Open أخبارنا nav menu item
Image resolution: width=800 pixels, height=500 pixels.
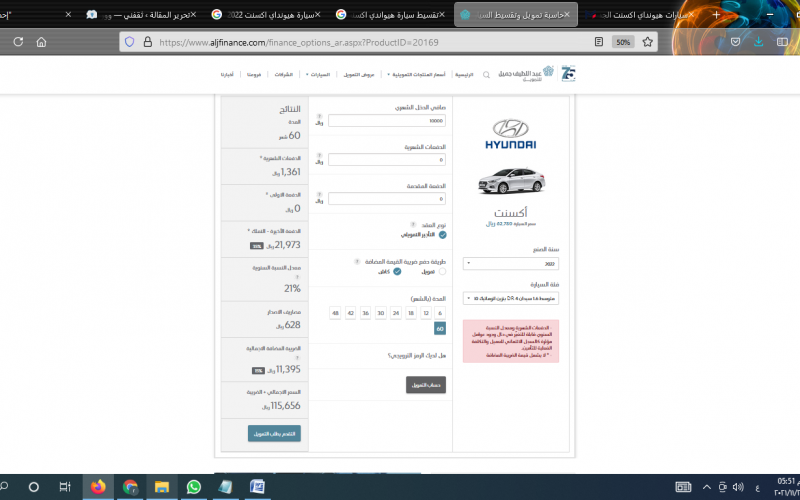[227, 74]
